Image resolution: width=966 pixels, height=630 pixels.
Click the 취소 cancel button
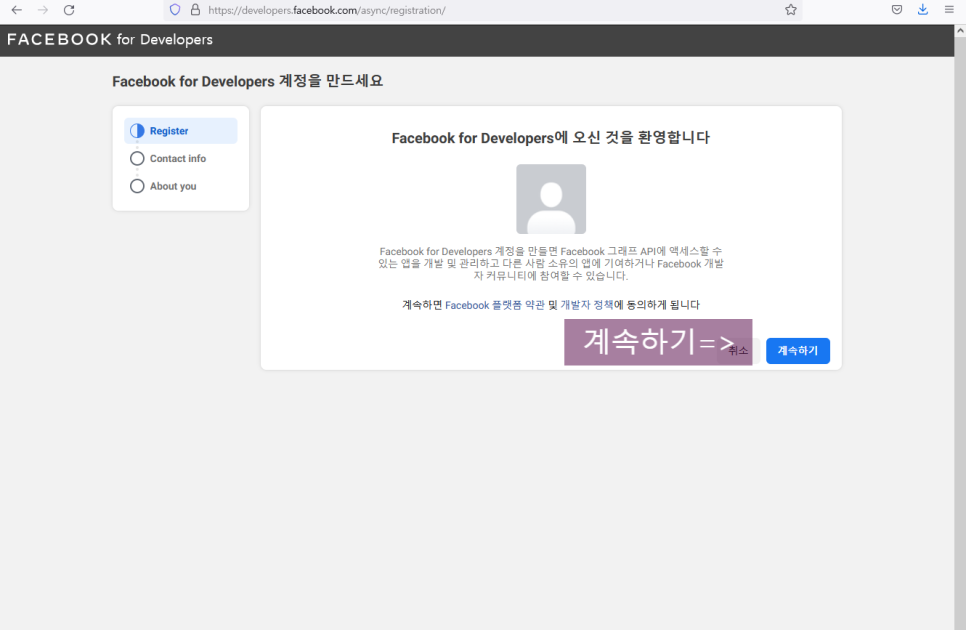coord(737,350)
